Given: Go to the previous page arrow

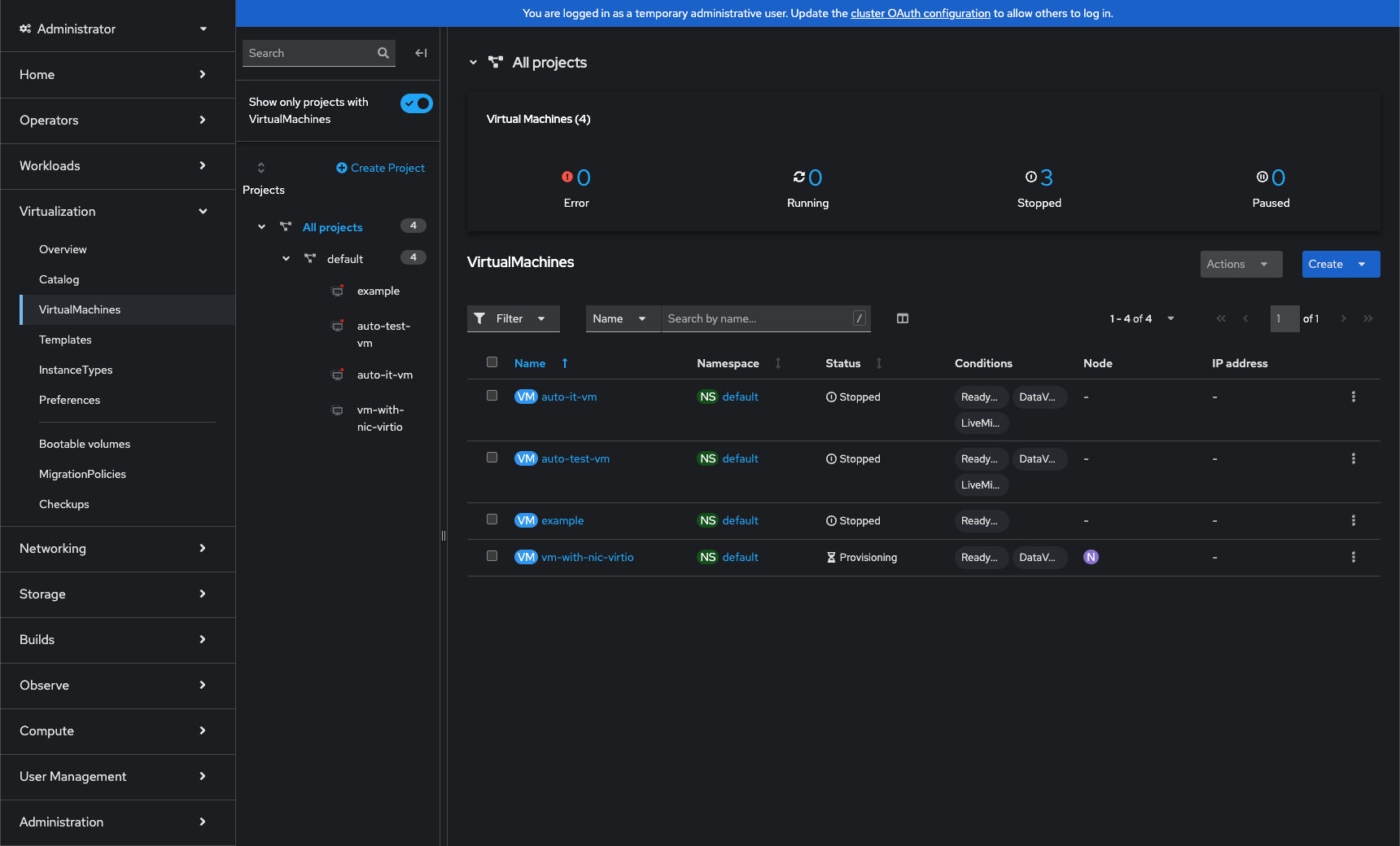Looking at the screenshot, I should 1245,318.
